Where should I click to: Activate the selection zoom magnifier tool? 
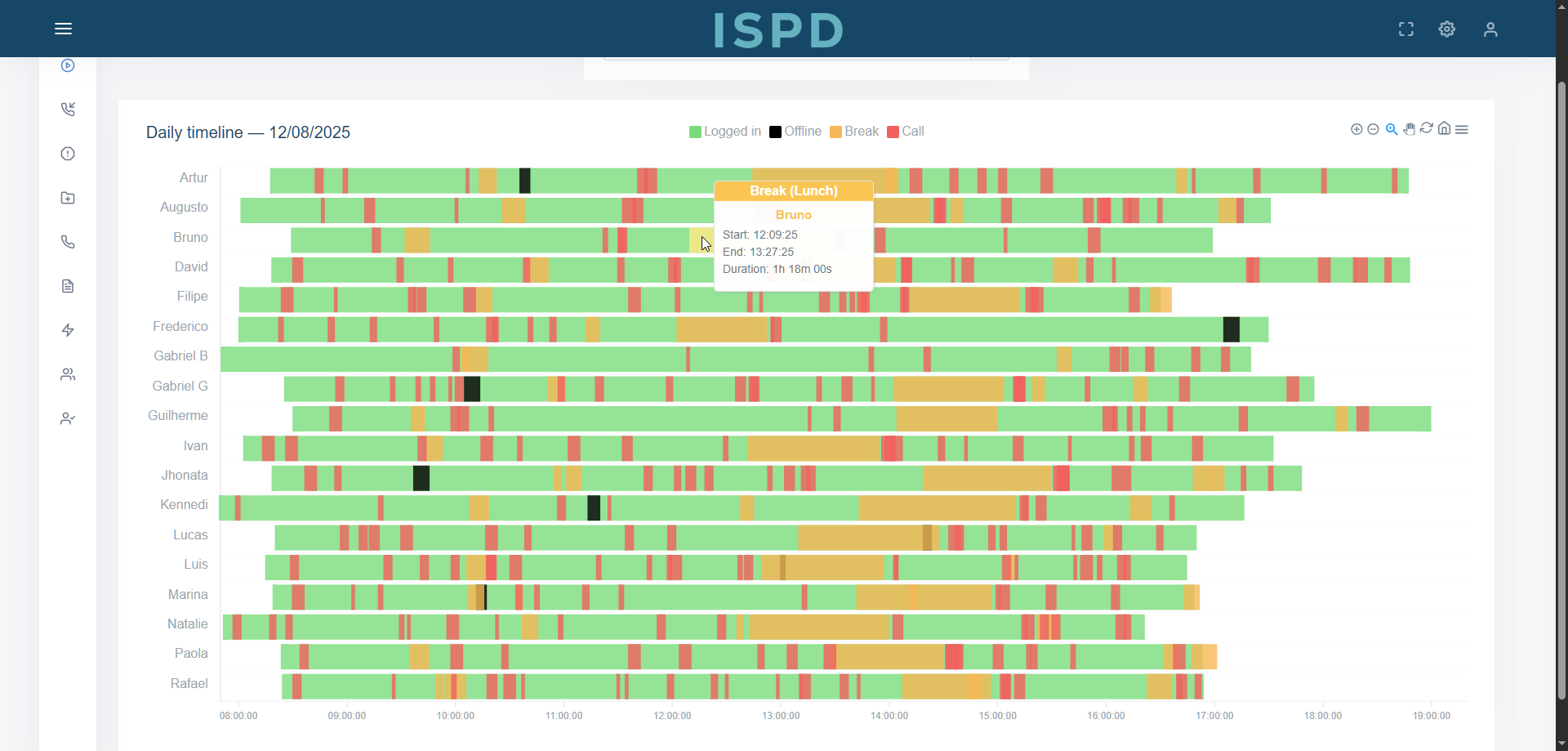coord(1391,129)
